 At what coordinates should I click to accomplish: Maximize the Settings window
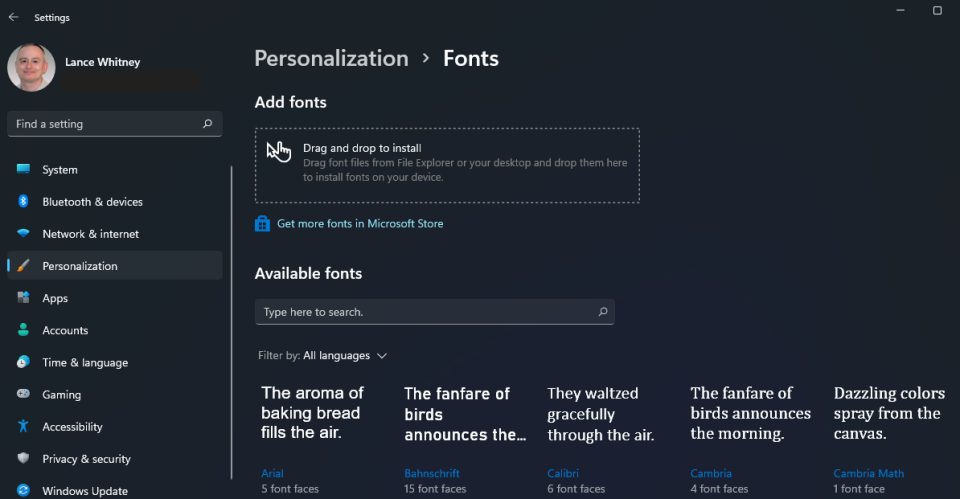pyautogui.click(x=937, y=10)
